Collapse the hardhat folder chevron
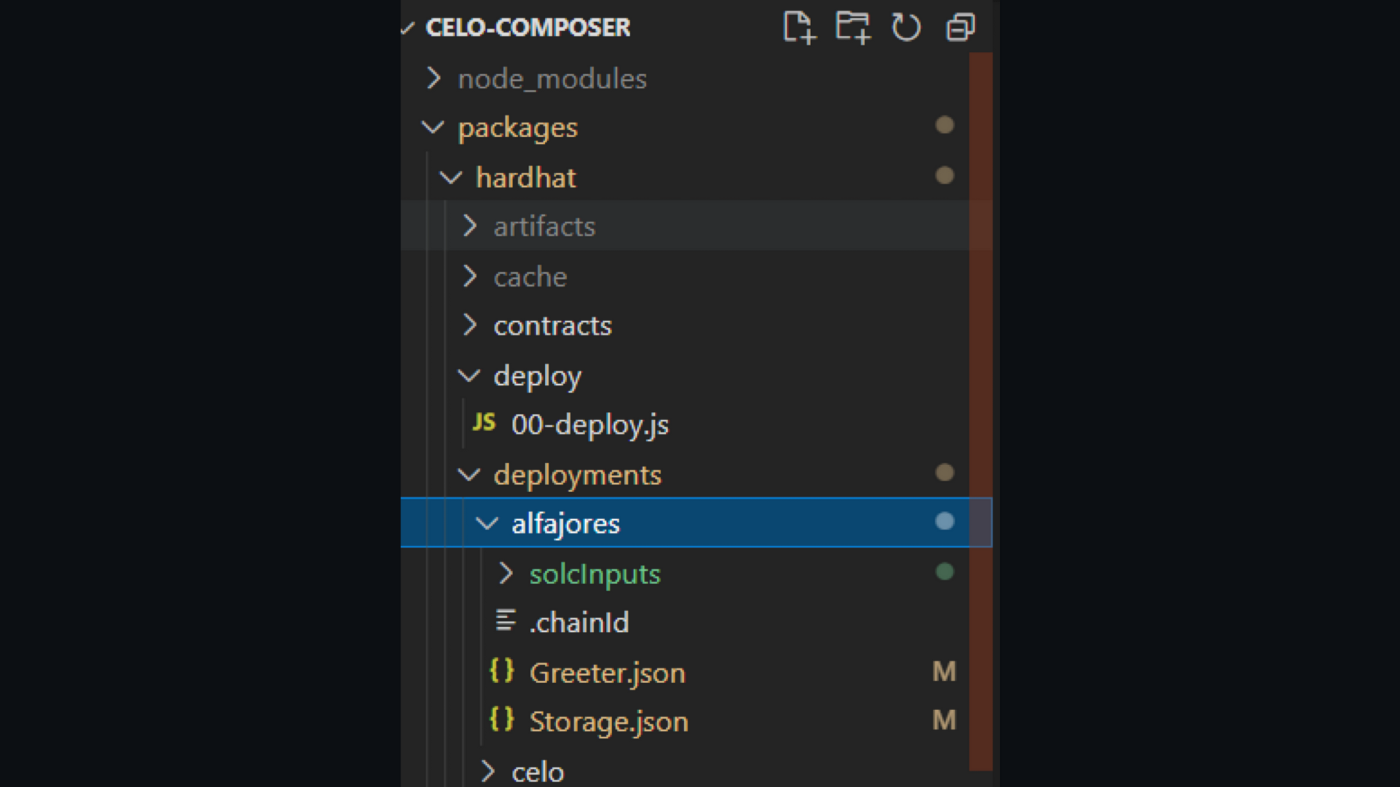This screenshot has width=1400, height=787. click(451, 177)
